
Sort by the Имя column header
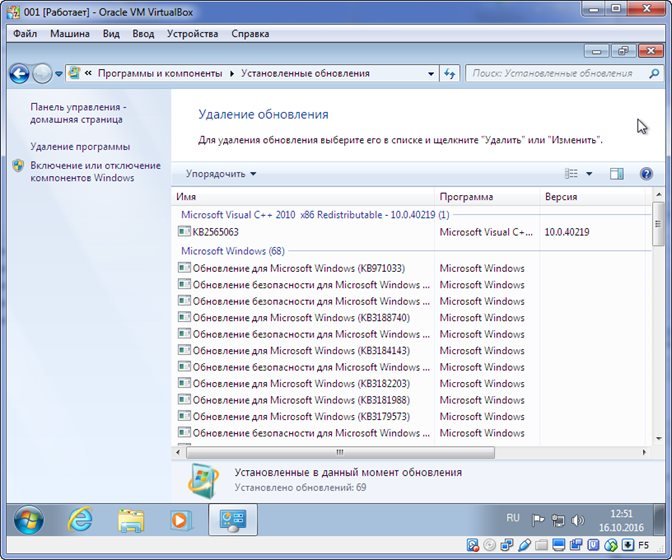[x=303, y=197]
